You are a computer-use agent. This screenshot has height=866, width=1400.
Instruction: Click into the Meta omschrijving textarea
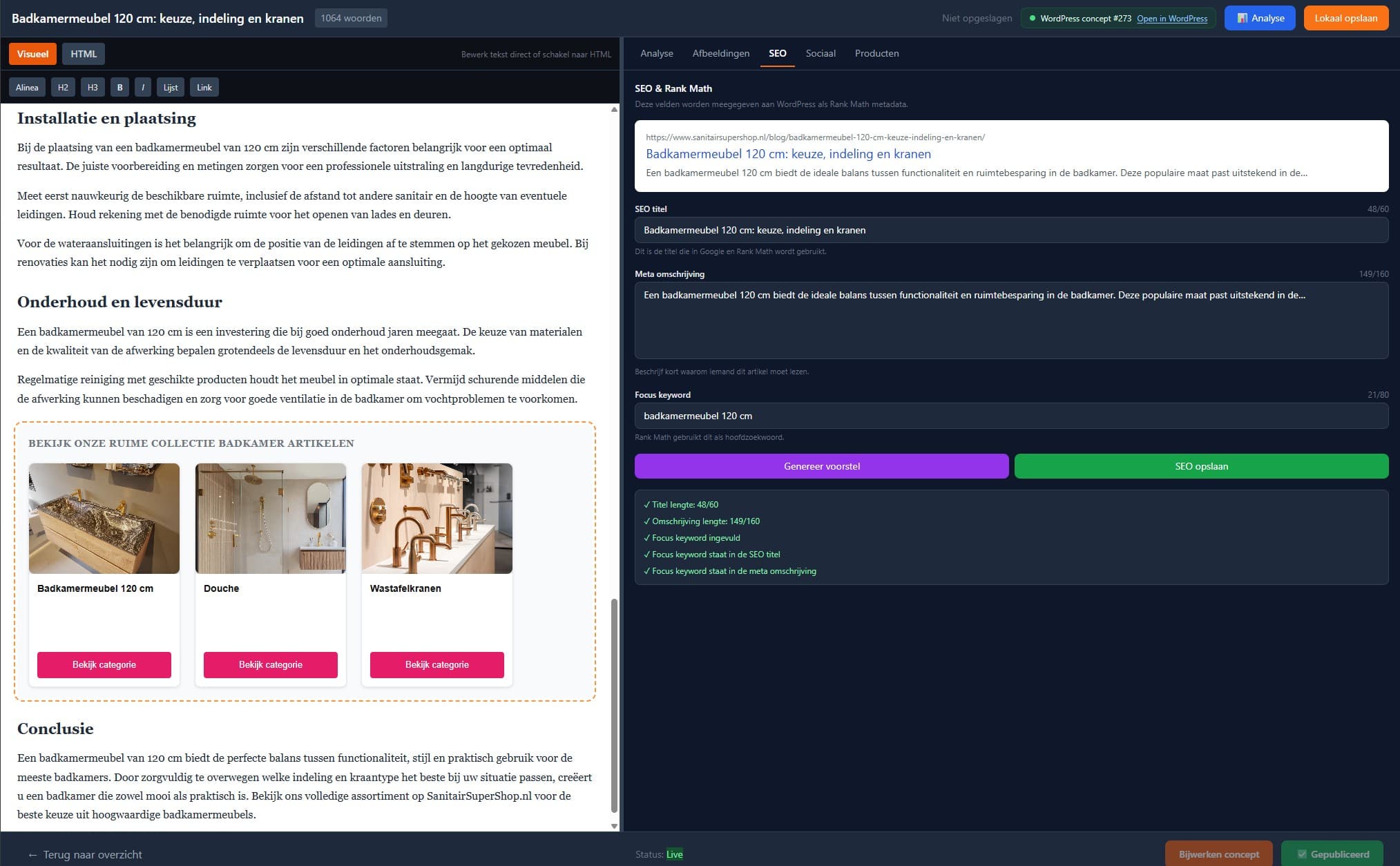point(1011,320)
